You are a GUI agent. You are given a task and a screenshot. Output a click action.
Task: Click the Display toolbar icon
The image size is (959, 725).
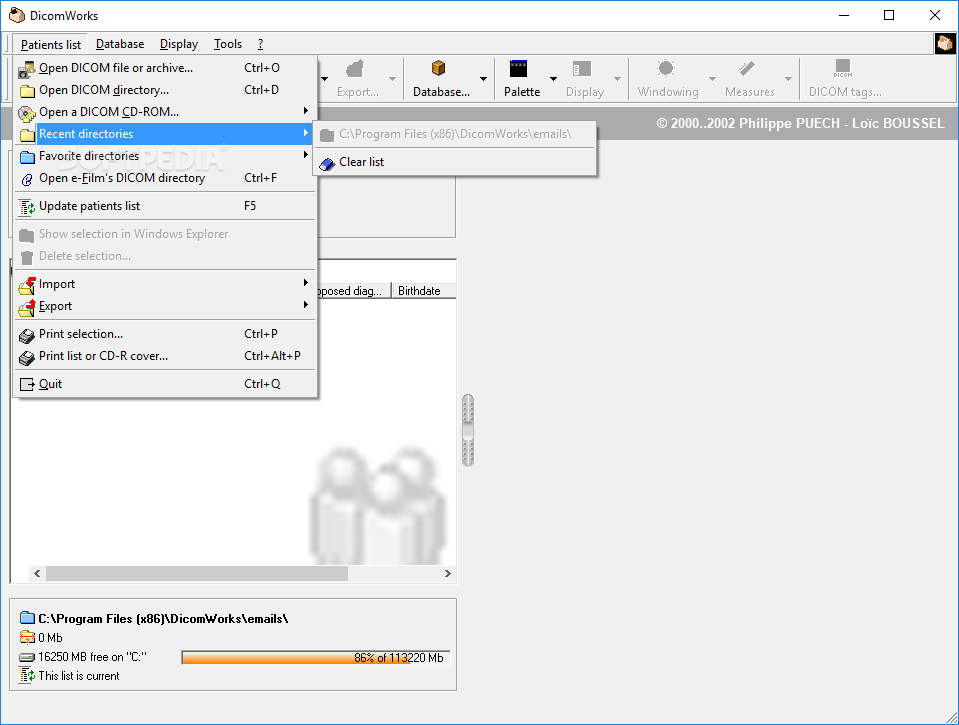tap(582, 69)
